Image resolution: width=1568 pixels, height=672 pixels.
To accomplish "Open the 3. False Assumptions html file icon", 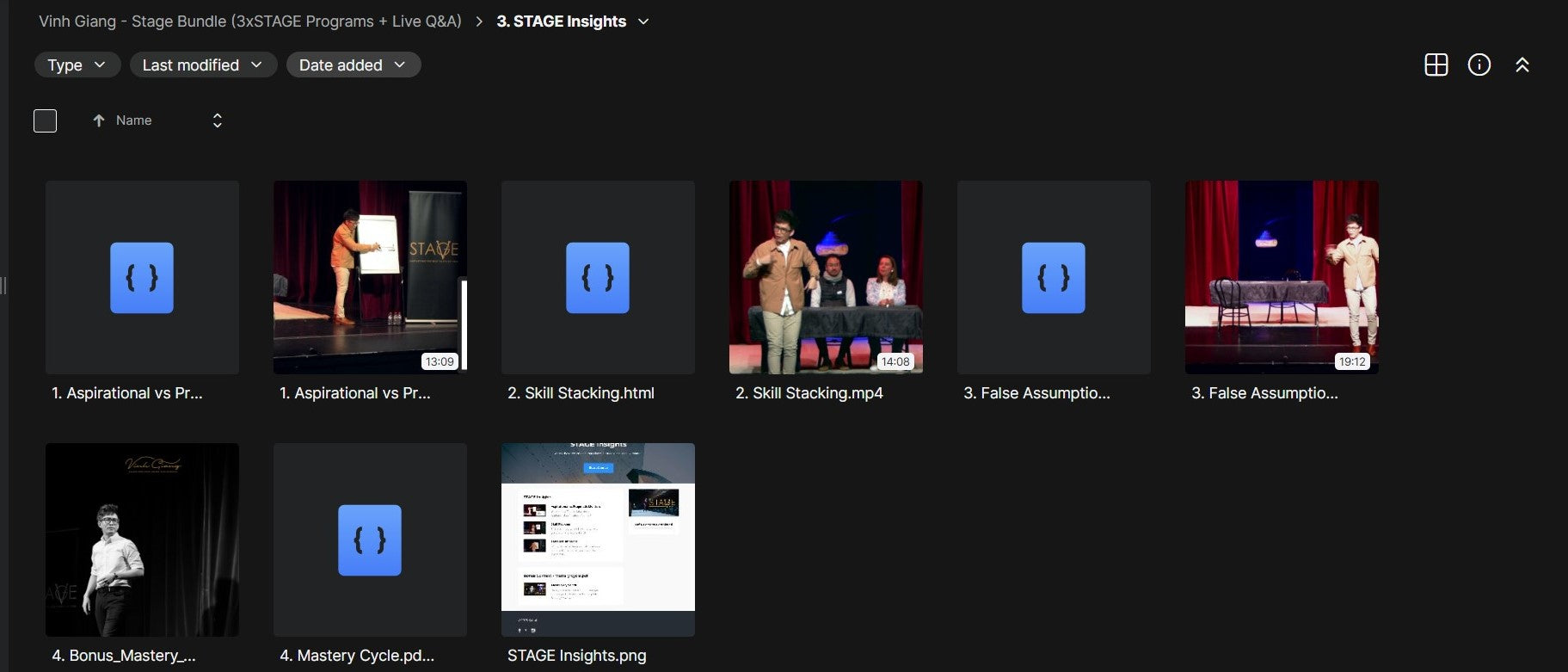I will point(1054,277).
